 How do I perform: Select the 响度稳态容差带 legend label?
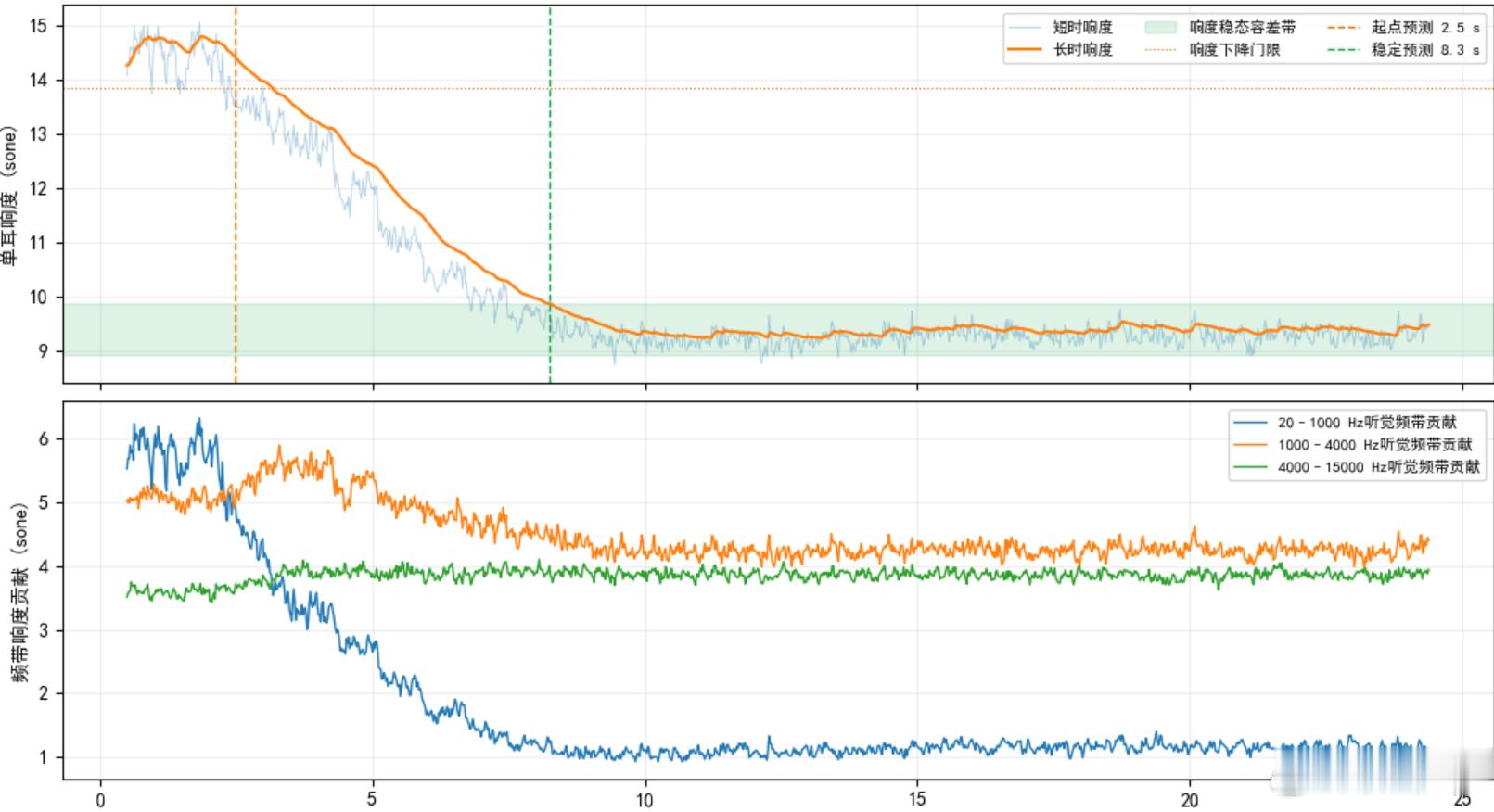(1243, 28)
